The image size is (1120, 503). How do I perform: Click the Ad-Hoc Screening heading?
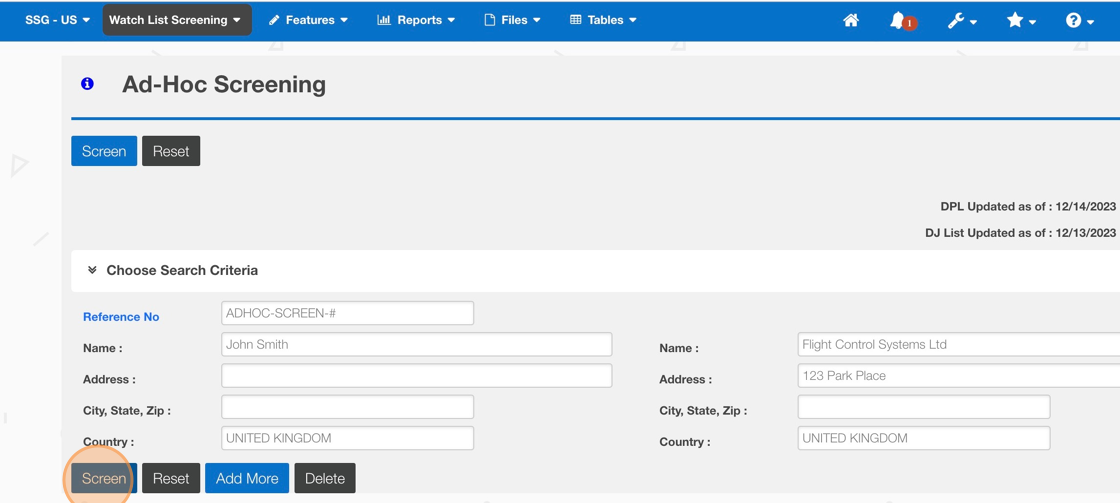224,84
